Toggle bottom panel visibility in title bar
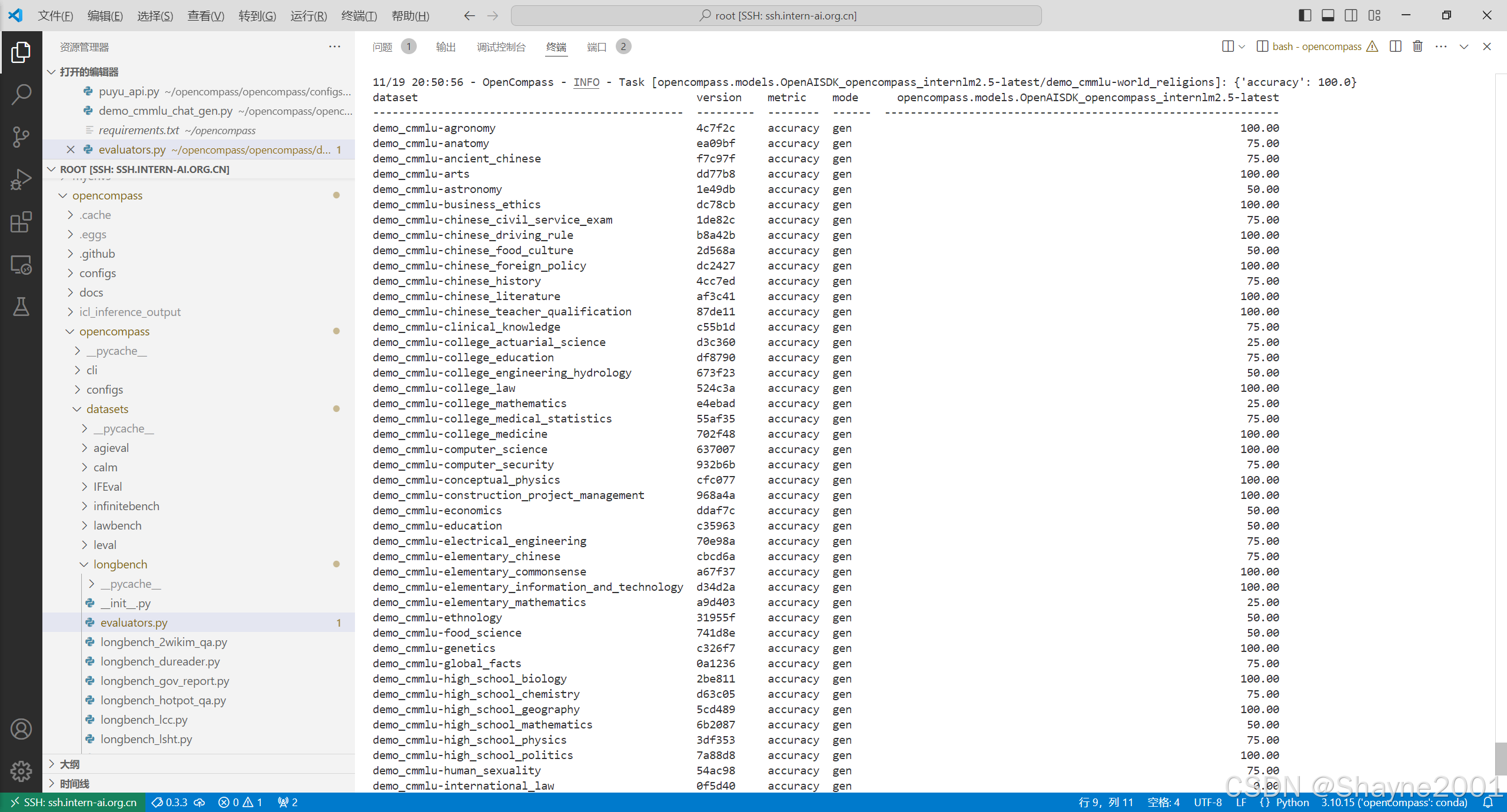The width and height of the screenshot is (1507, 812). [1328, 16]
